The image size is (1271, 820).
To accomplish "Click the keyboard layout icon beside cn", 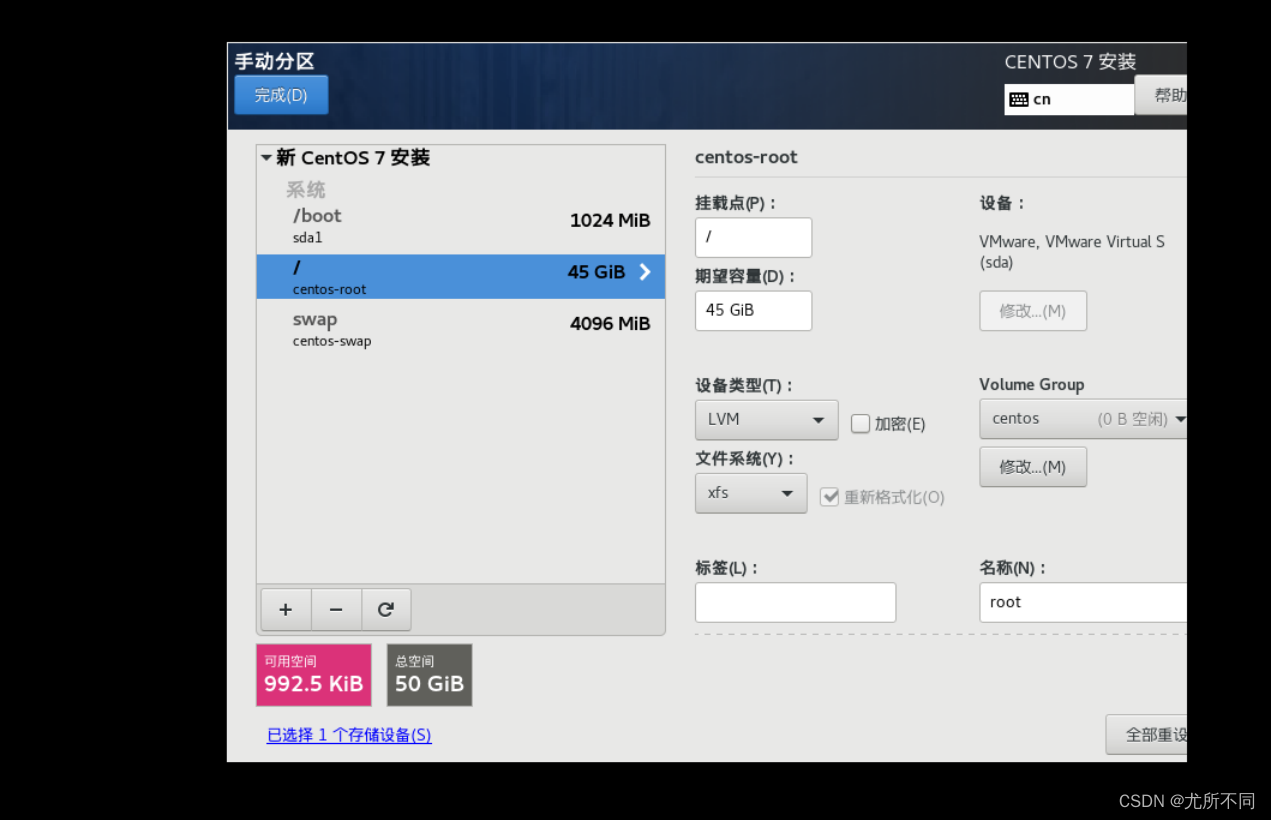I will [x=1019, y=99].
